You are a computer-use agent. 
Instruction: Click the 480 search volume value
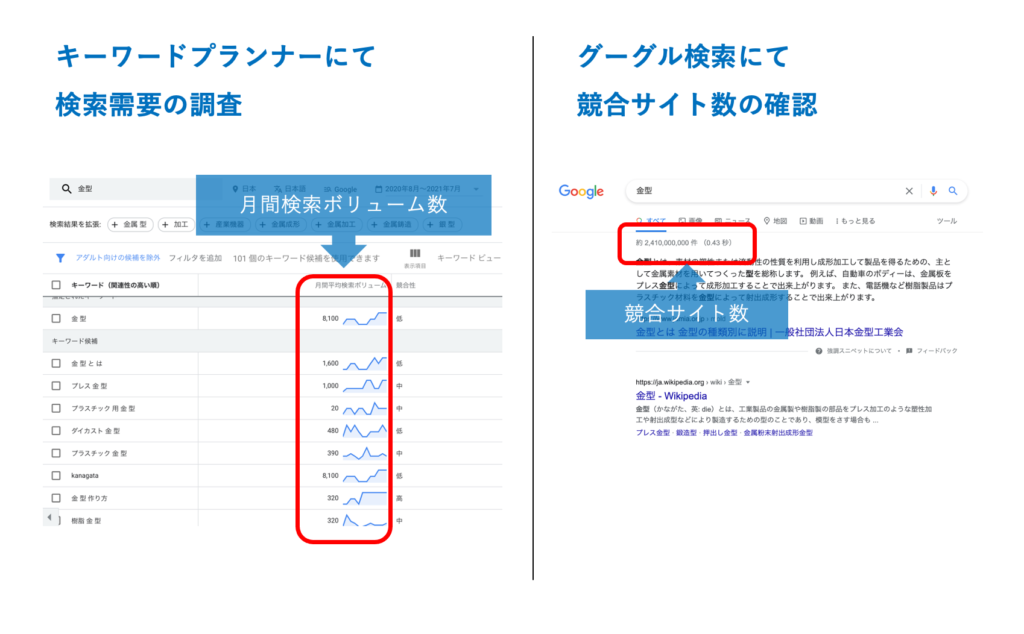[x=332, y=431]
